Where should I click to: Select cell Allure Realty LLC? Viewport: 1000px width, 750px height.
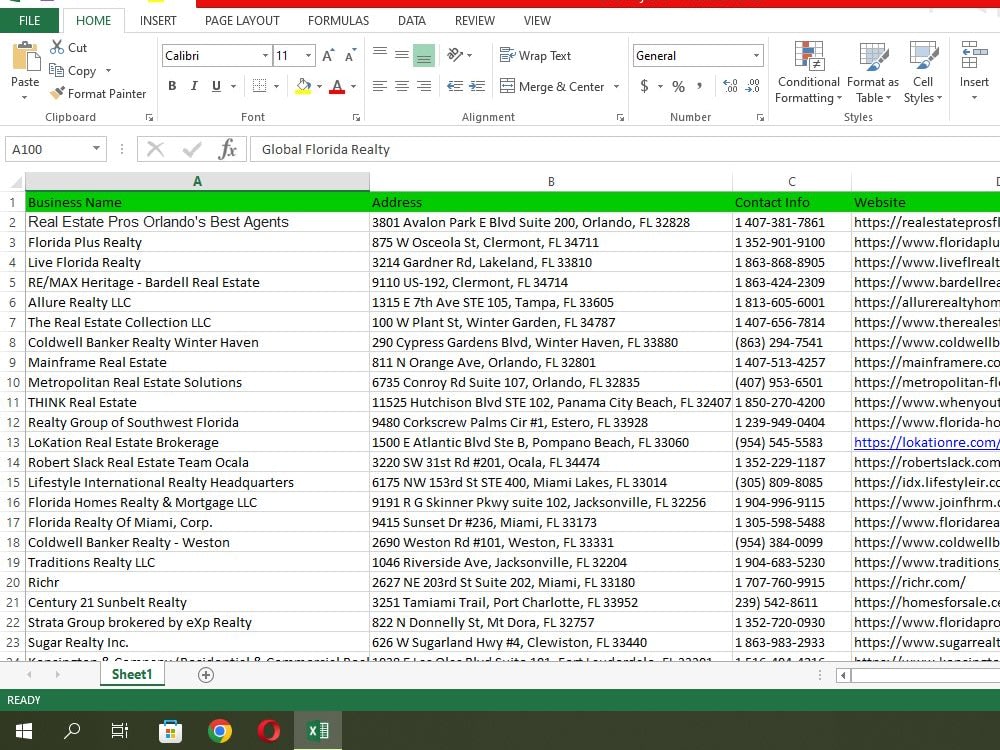tap(198, 302)
